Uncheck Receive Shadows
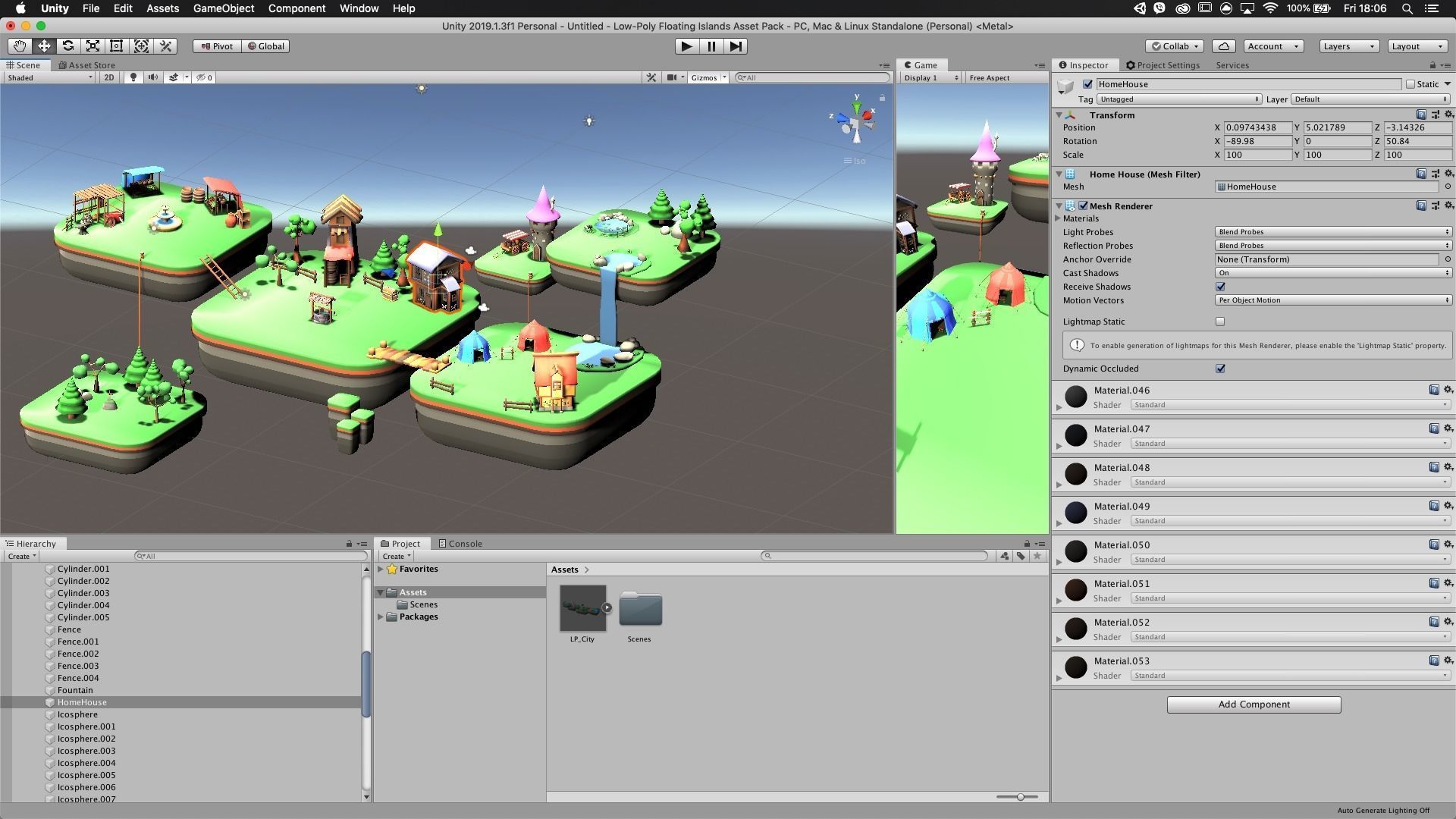 point(1220,287)
